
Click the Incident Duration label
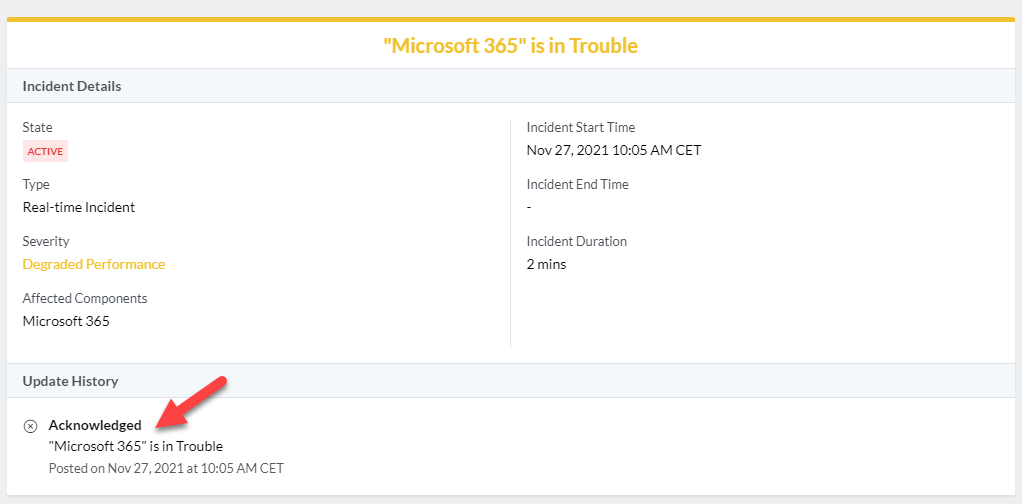tap(577, 241)
